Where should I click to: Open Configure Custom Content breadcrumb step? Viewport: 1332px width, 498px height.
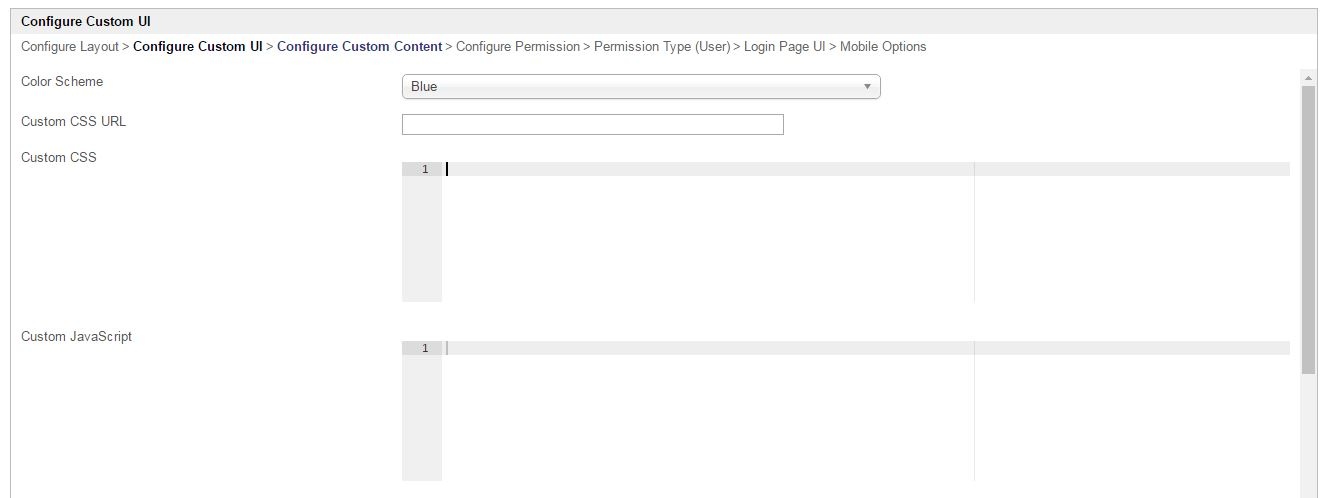click(x=359, y=47)
